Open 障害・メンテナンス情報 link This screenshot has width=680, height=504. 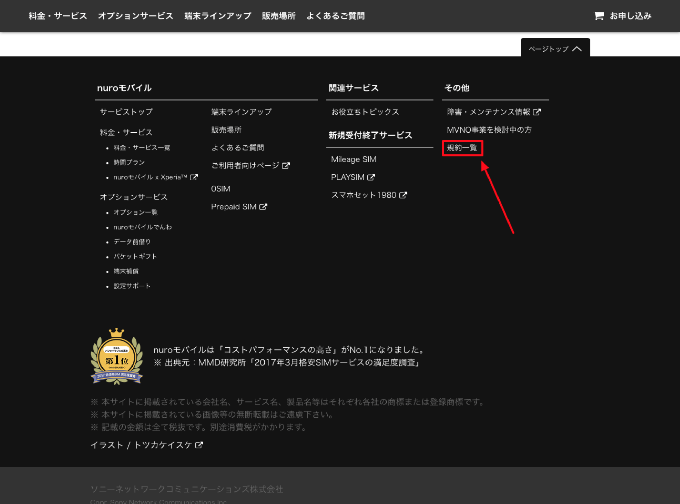coord(488,112)
